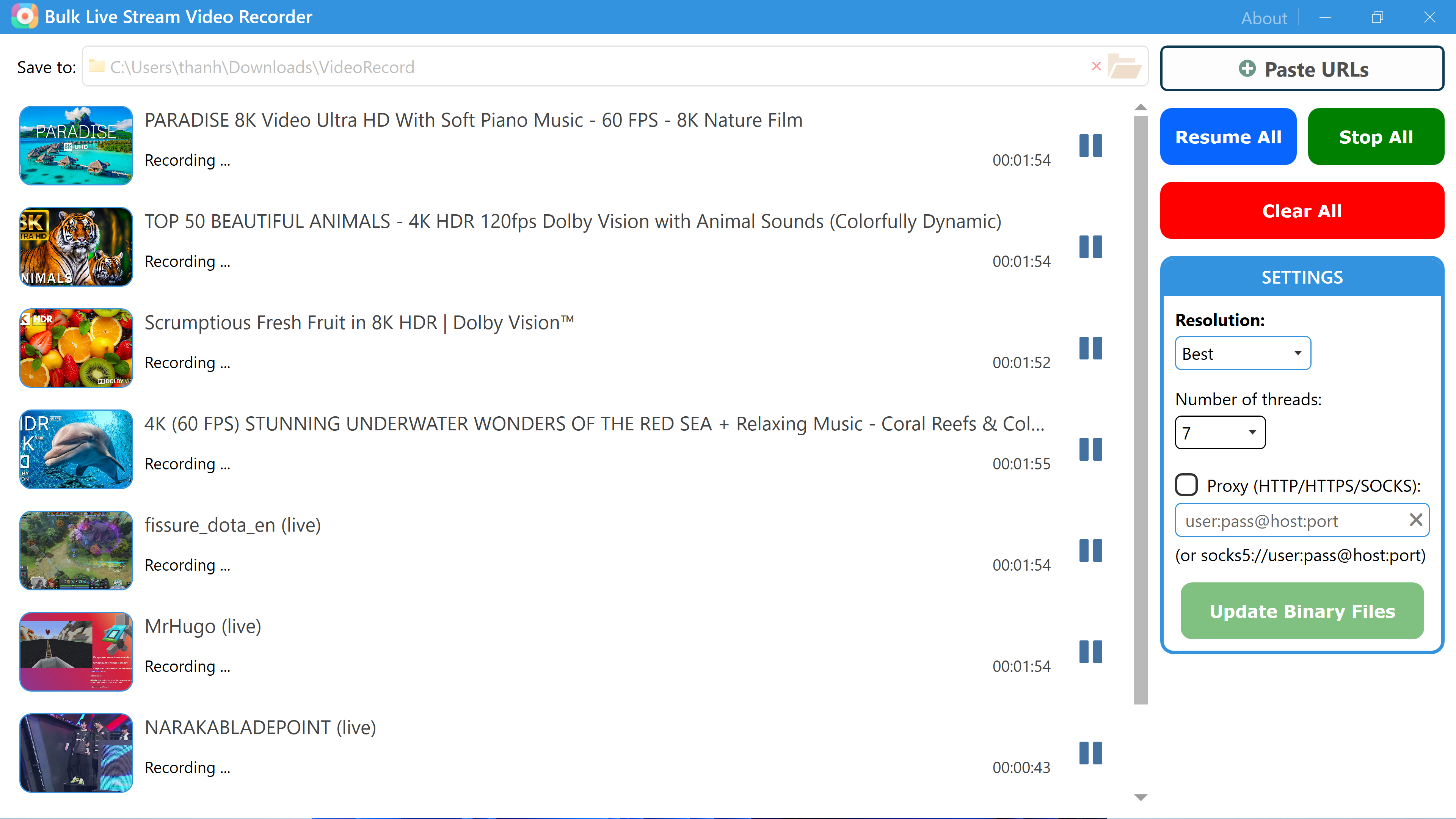Open the Resolution dropdown

coord(1243,353)
